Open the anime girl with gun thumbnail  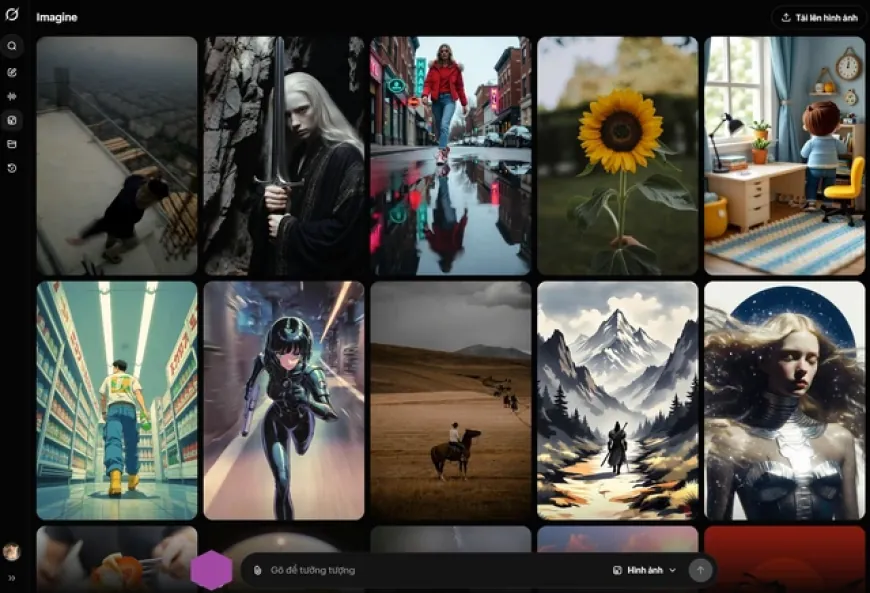pos(284,400)
